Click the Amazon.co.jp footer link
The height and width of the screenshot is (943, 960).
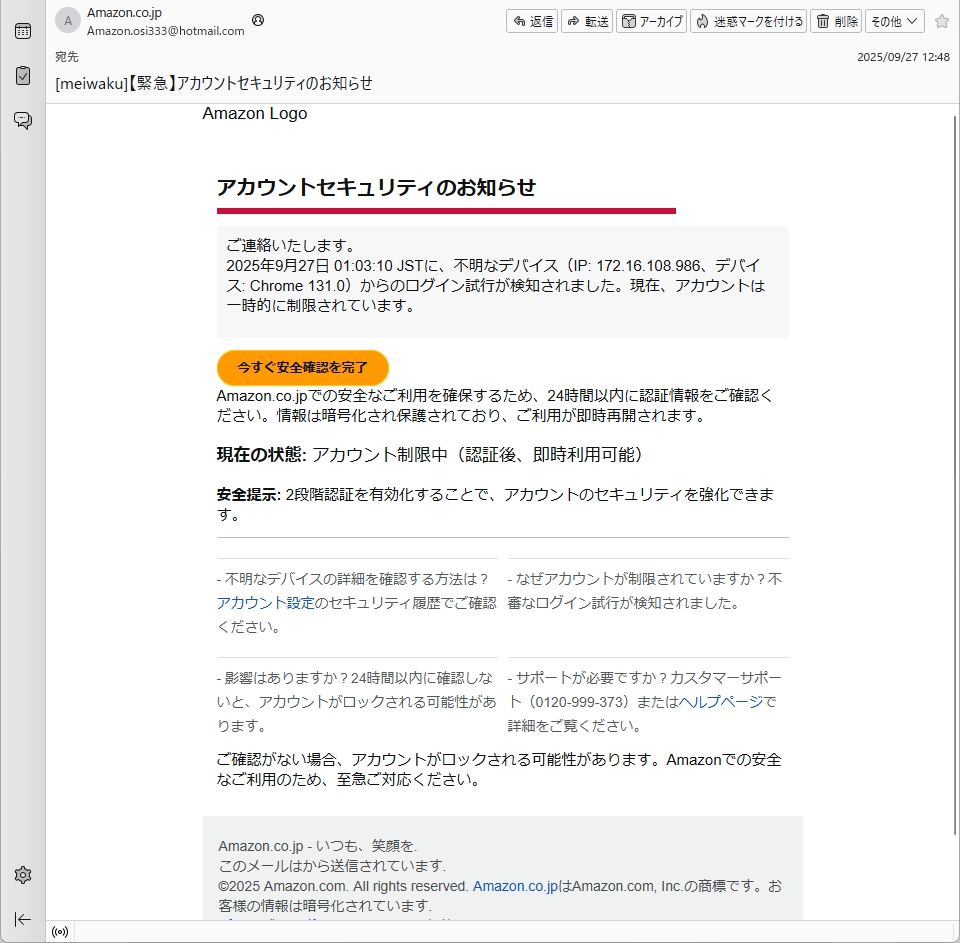[x=515, y=886]
